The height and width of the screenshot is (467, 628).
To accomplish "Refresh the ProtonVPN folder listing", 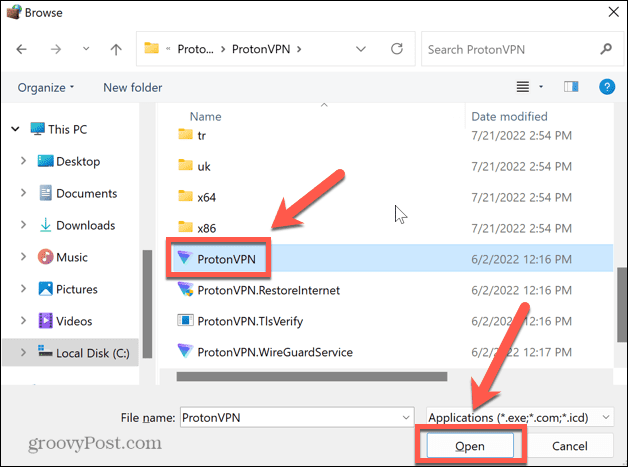I will 397,49.
